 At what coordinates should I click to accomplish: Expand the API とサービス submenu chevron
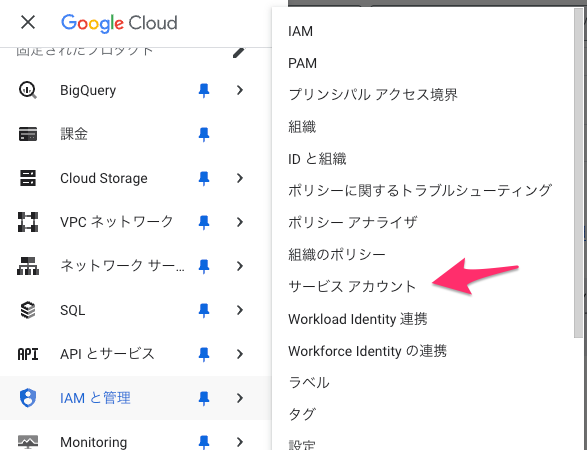point(240,354)
